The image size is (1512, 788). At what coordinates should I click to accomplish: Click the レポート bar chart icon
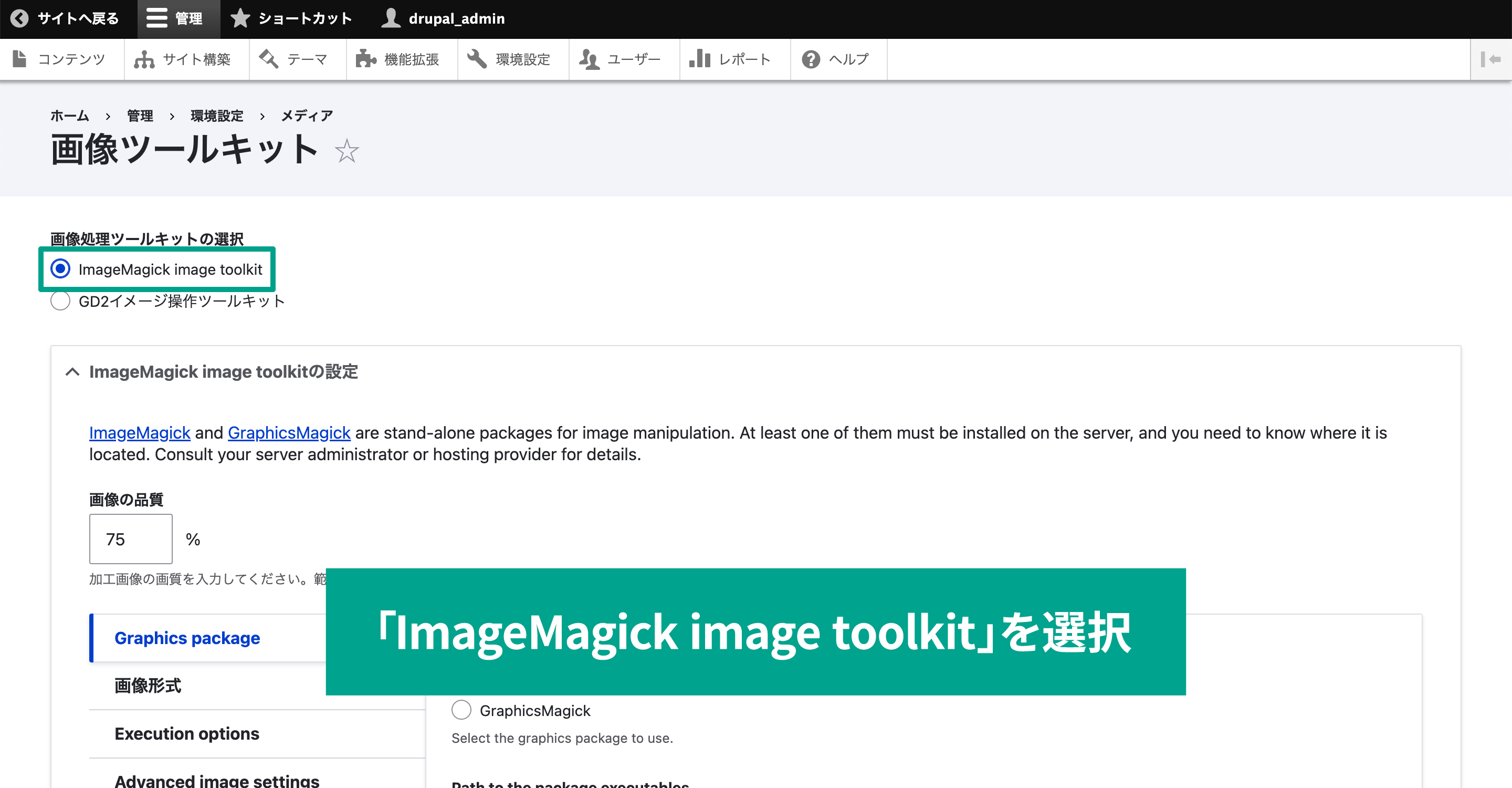[700, 59]
